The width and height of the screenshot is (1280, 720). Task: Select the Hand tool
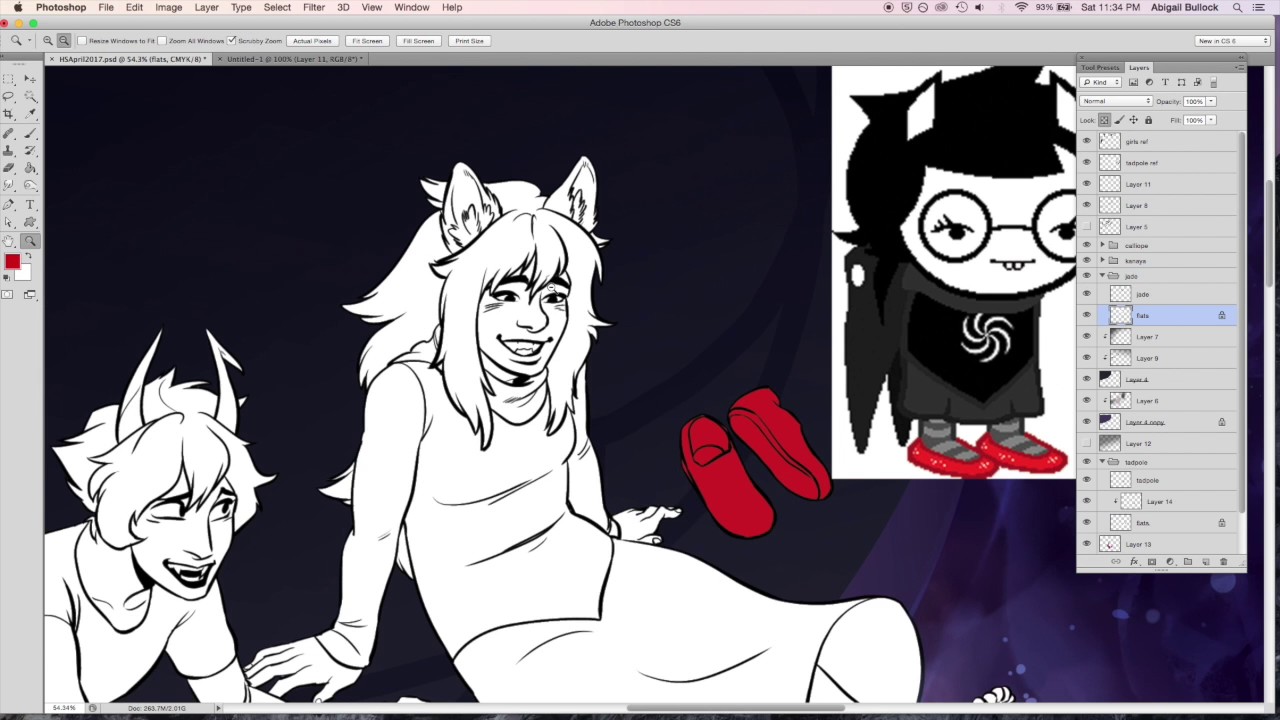(8, 241)
